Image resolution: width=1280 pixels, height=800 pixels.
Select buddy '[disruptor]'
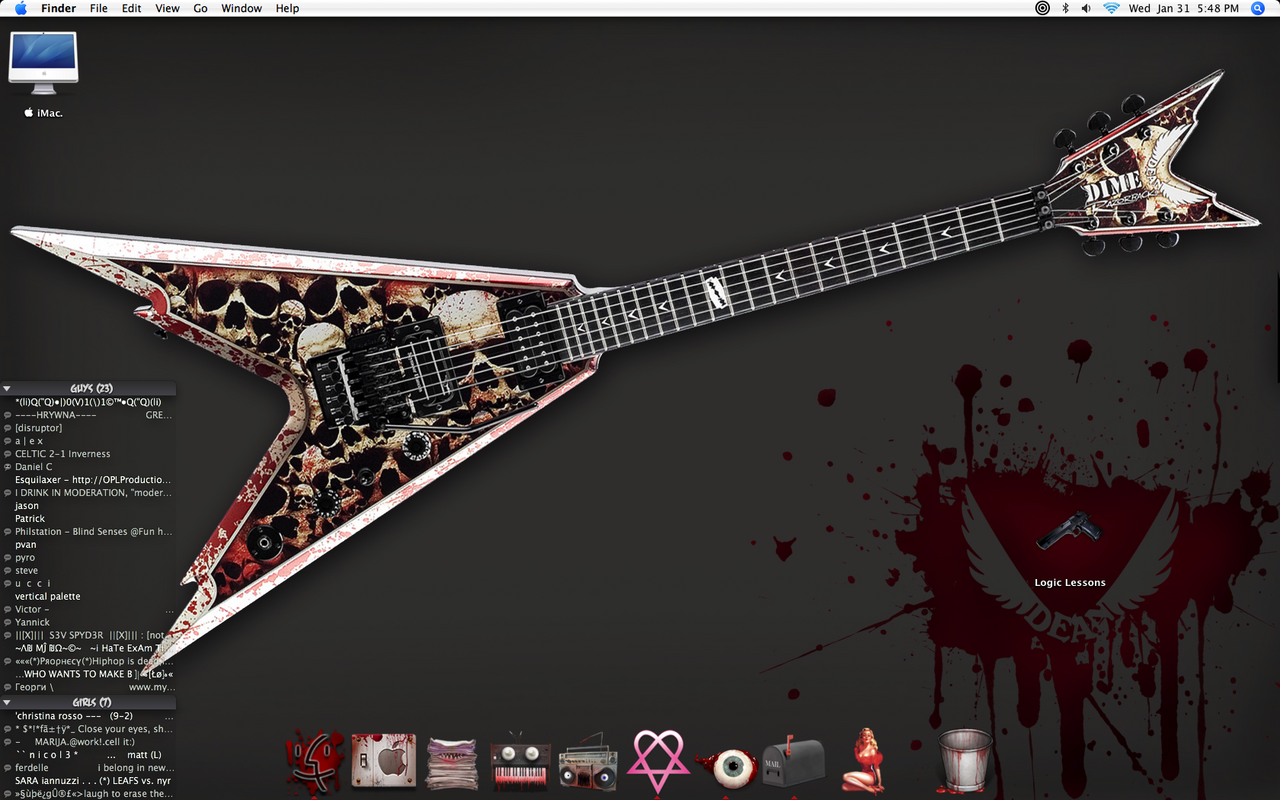[88, 428]
